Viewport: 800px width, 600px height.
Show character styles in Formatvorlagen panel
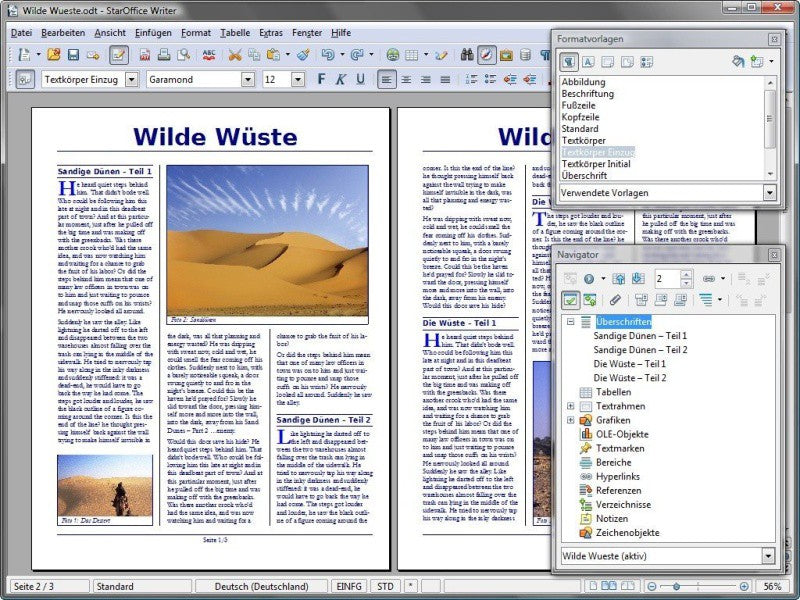point(588,62)
